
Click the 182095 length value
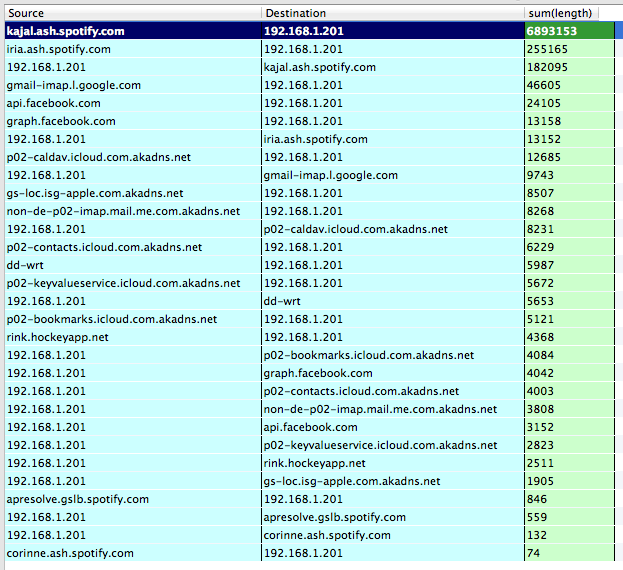[547, 67]
